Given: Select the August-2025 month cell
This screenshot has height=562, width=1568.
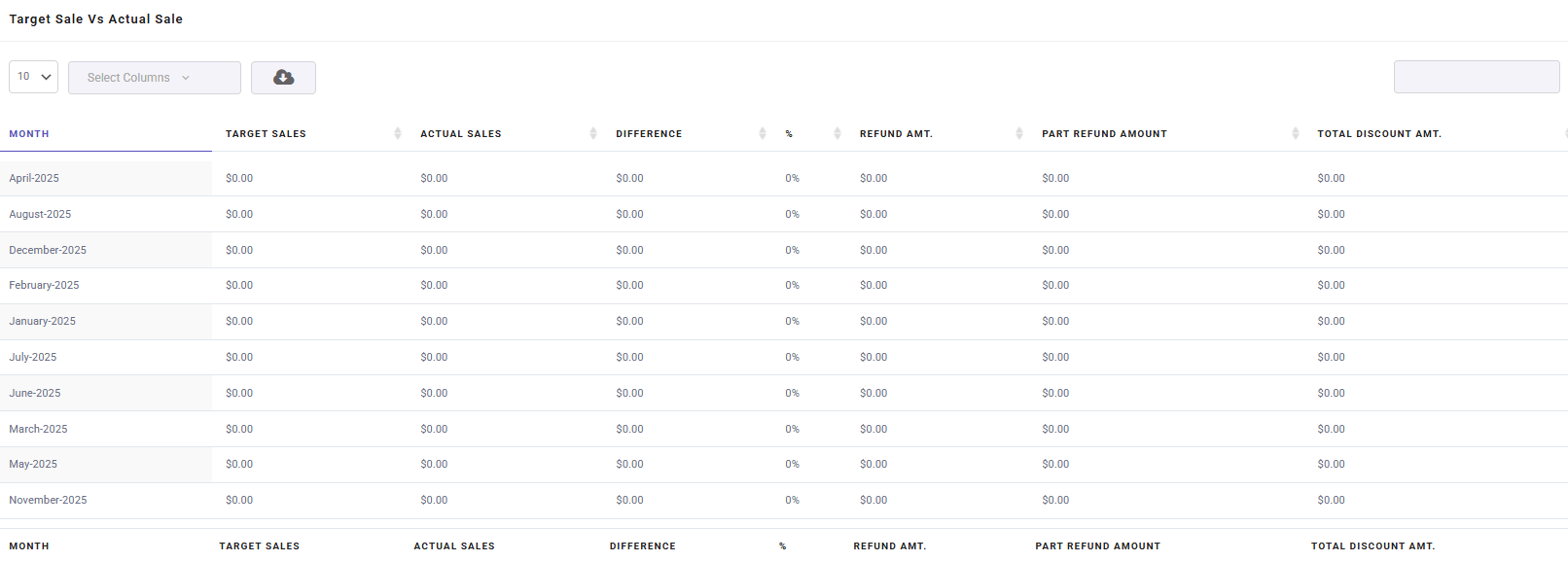Looking at the screenshot, I should pos(40,214).
